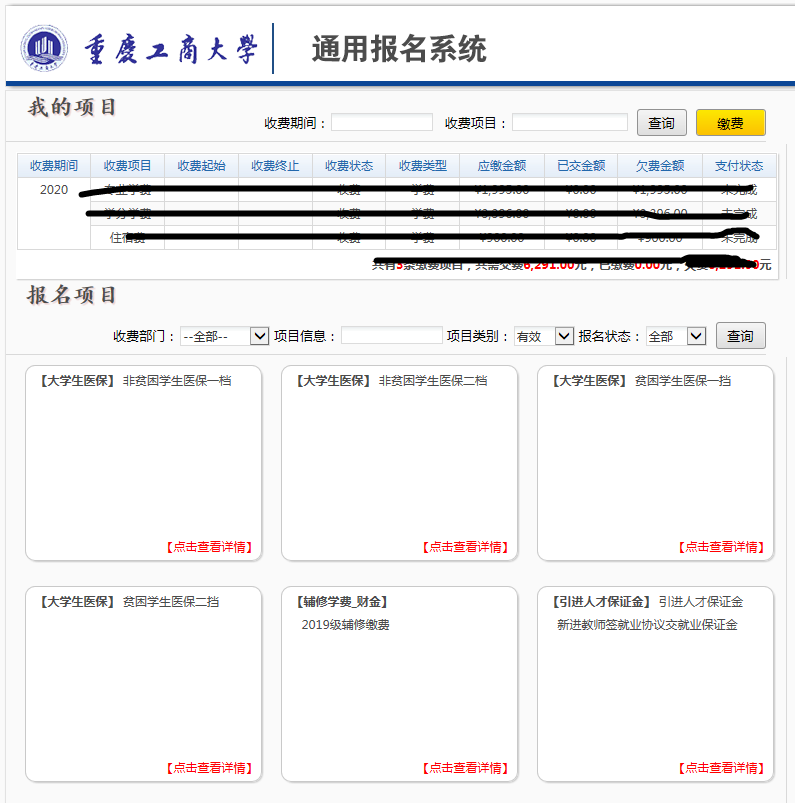Click 查询 button beside 收费项目 field

[x=661, y=123]
